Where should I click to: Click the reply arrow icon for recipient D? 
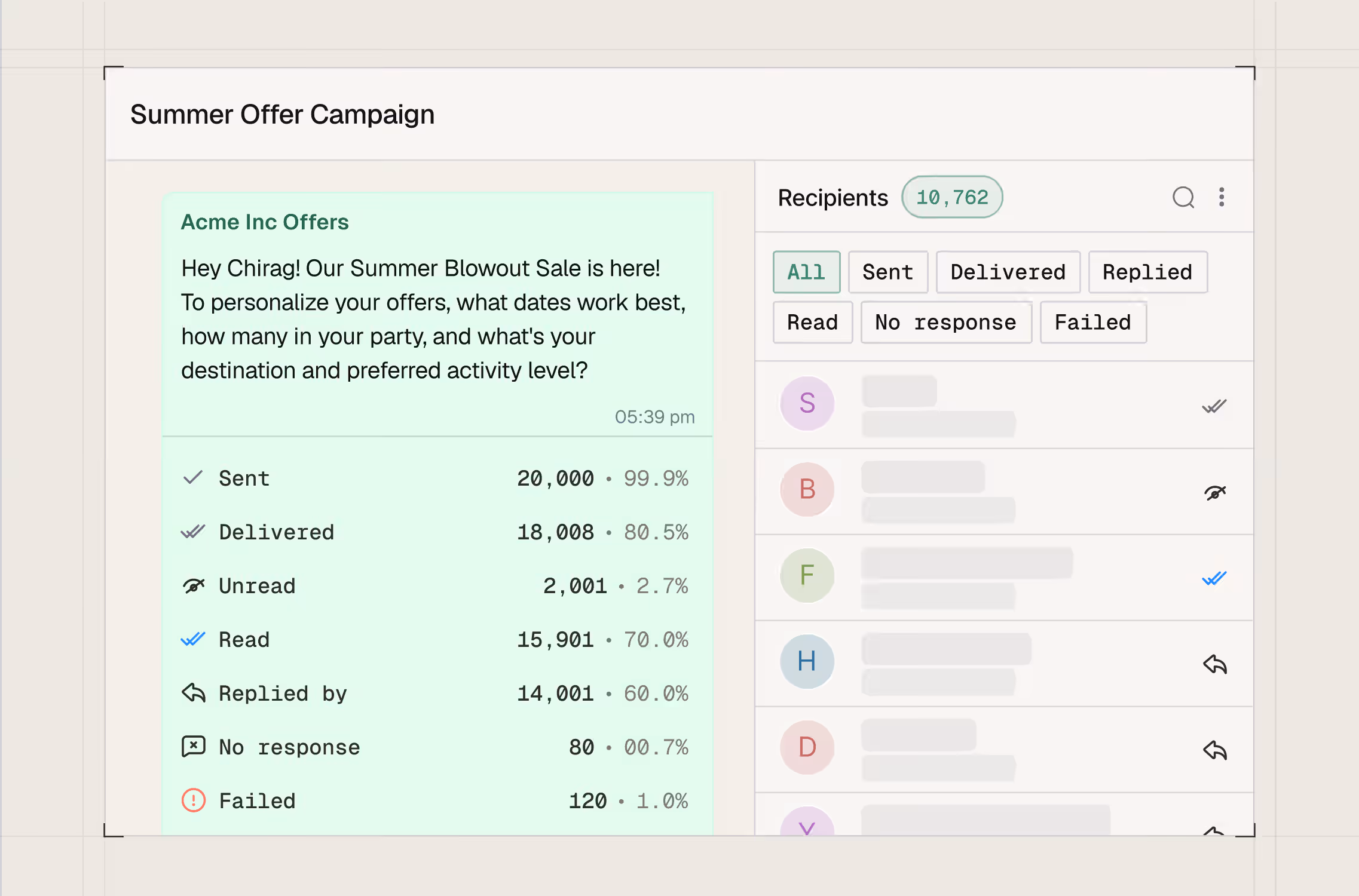(x=1214, y=750)
